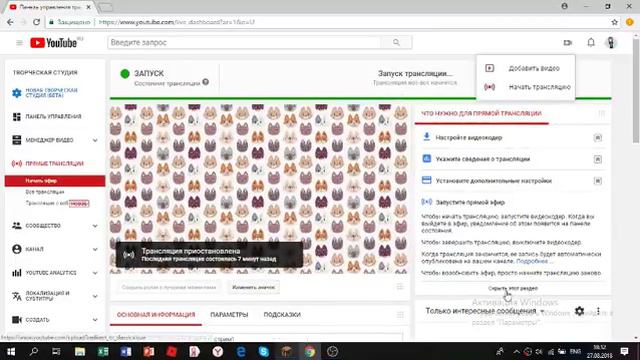Open 'Панель управления' in the sidebar
Image resolution: width=640 pixels, height=360 pixels.
[53, 117]
